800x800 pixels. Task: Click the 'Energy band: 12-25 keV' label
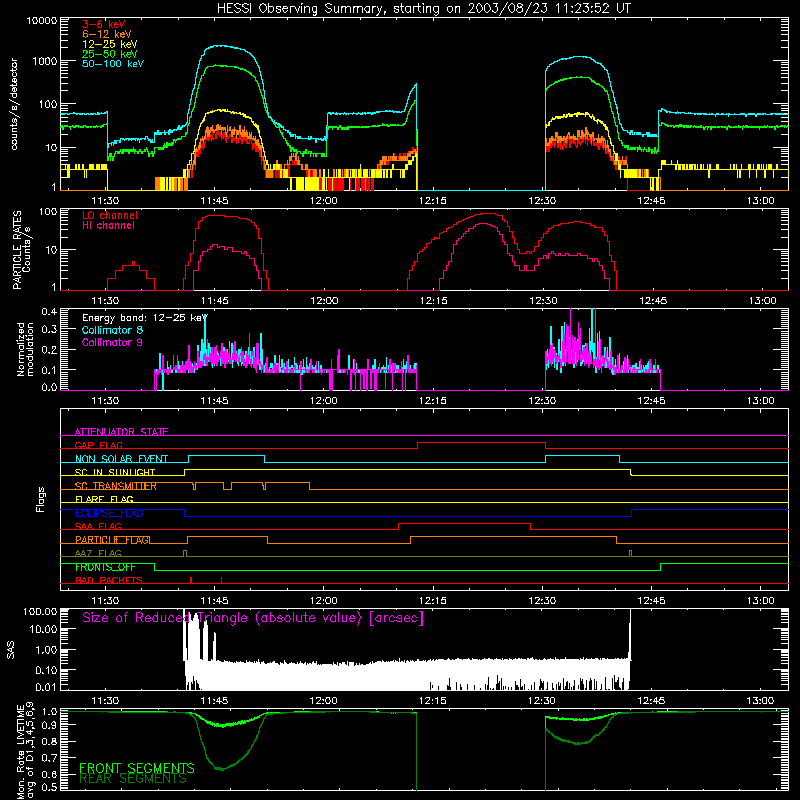click(144, 318)
